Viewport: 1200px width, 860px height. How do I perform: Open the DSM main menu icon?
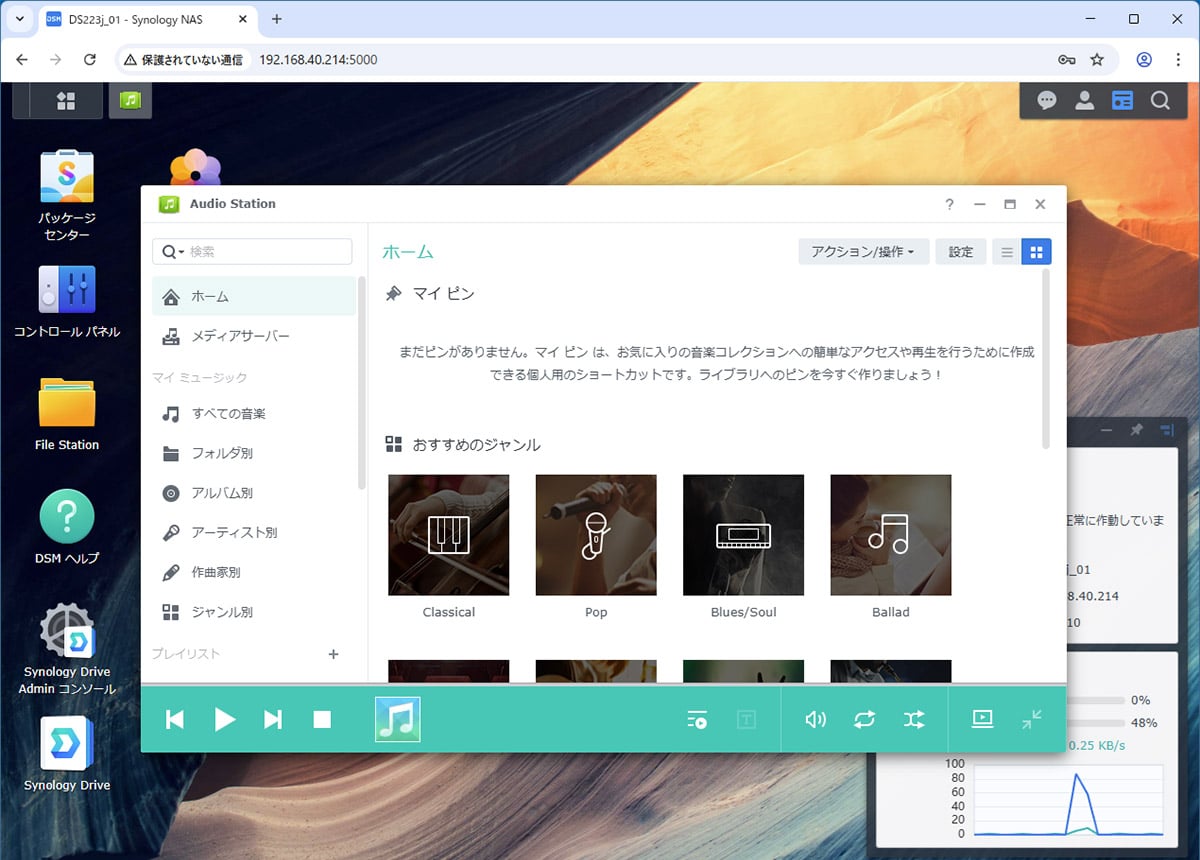point(66,100)
